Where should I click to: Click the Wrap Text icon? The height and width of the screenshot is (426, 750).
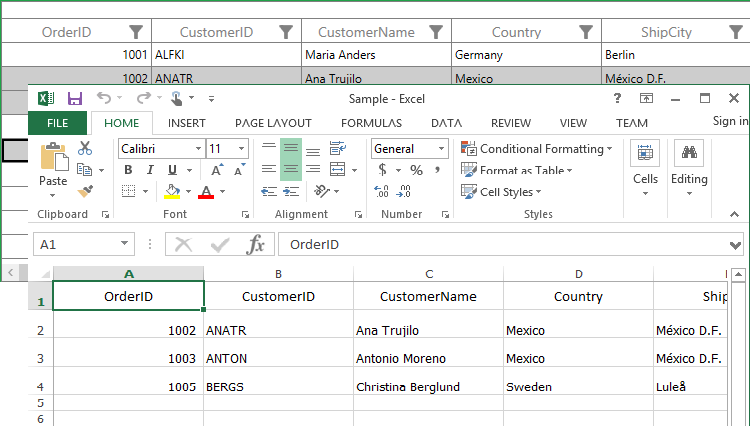coord(337,148)
